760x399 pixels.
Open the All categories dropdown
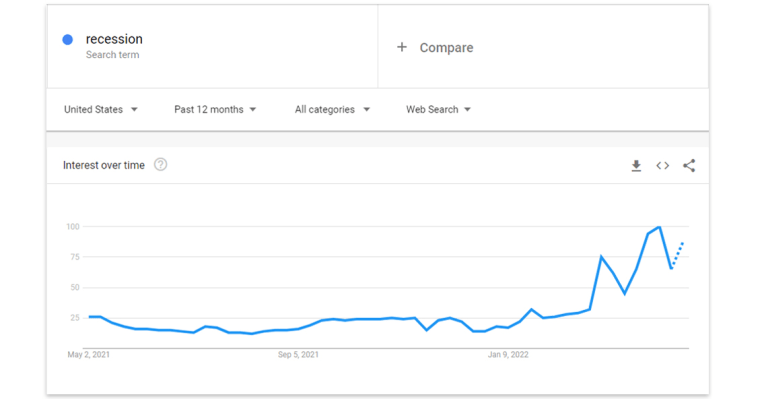pos(332,110)
